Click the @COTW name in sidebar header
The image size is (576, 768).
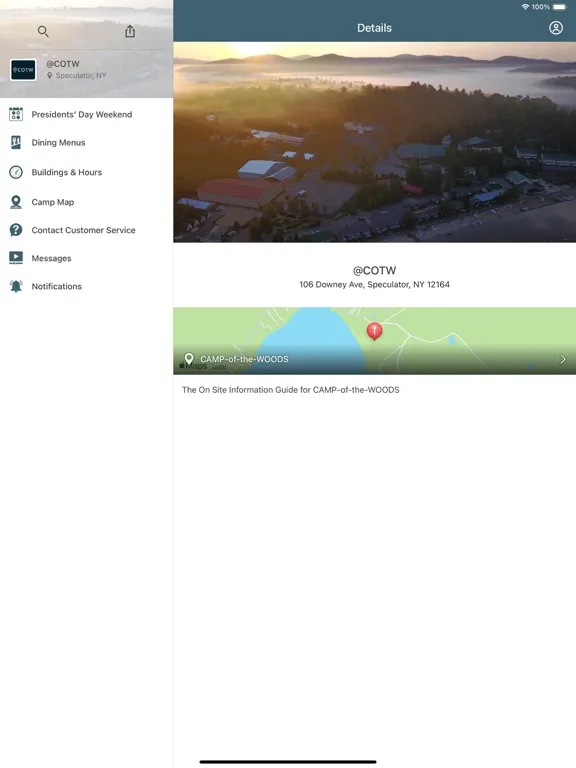[x=63, y=64]
